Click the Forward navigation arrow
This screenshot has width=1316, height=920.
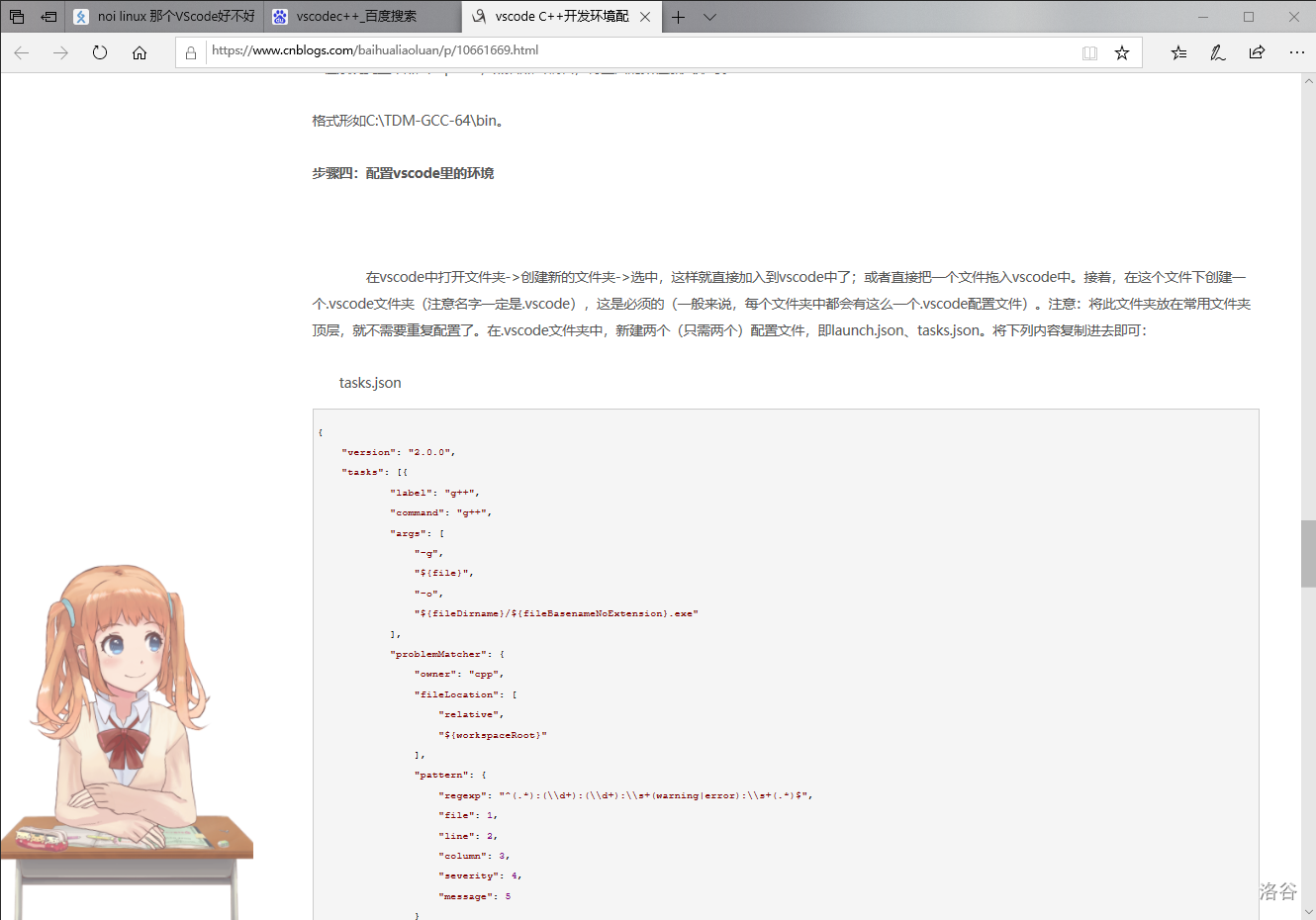click(x=60, y=52)
